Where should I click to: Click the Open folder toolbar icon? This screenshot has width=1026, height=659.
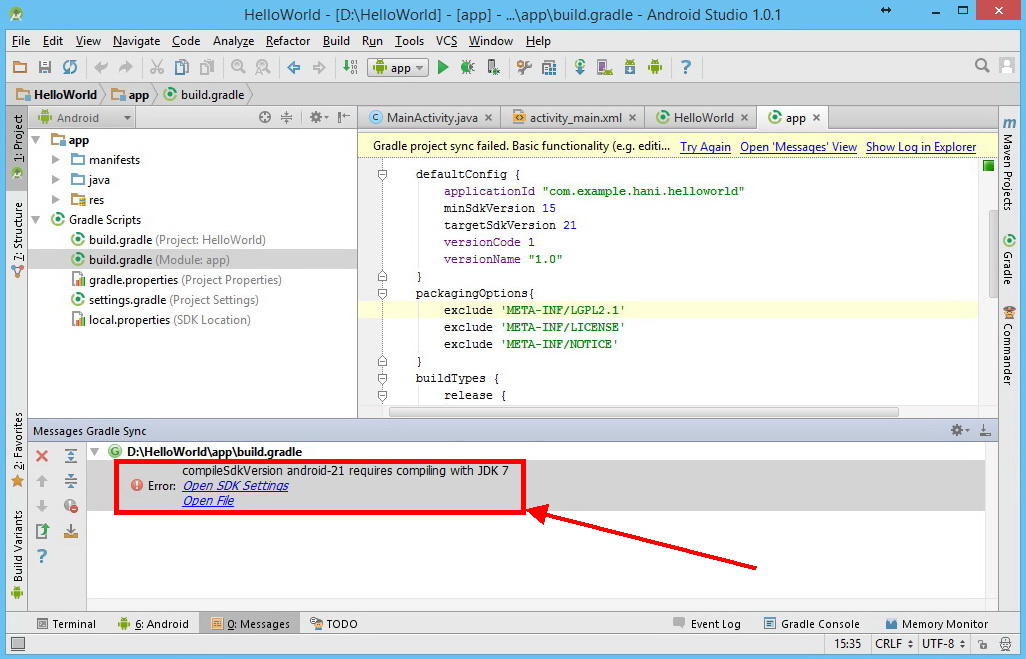[20, 67]
